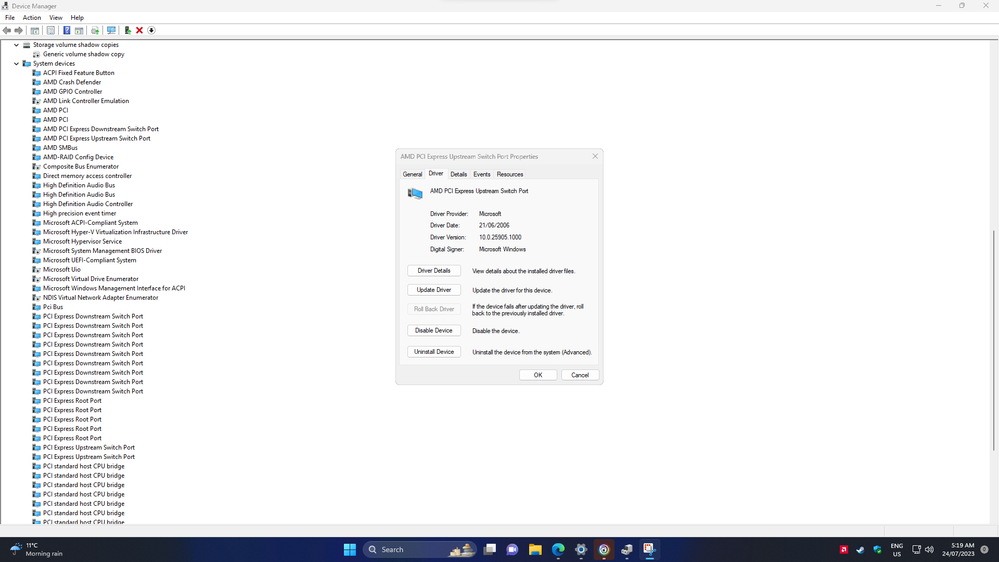Open the View menu

pyautogui.click(x=56, y=18)
